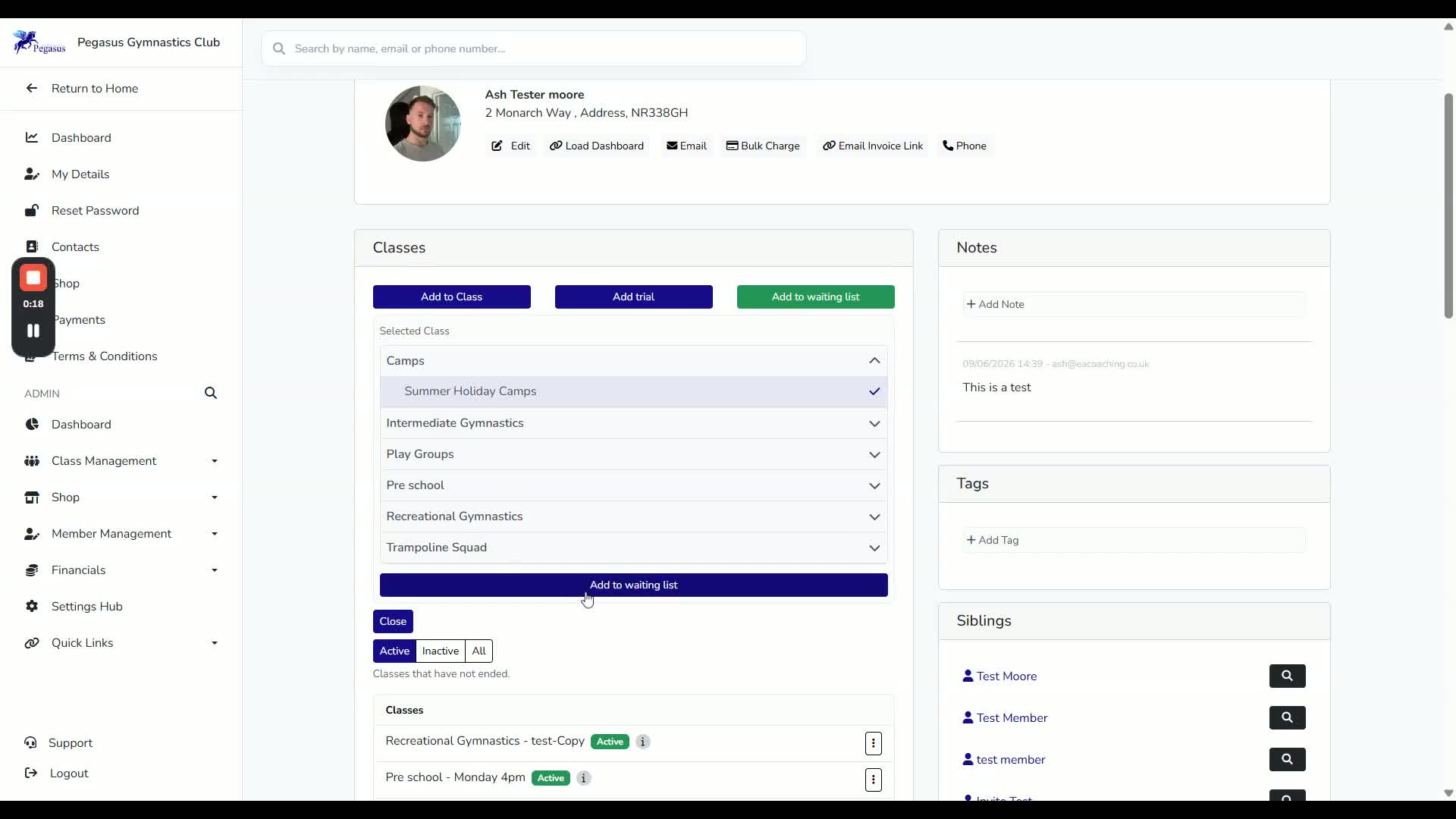
Task: Deselect Summer Holiday Camps option
Action: [633, 391]
